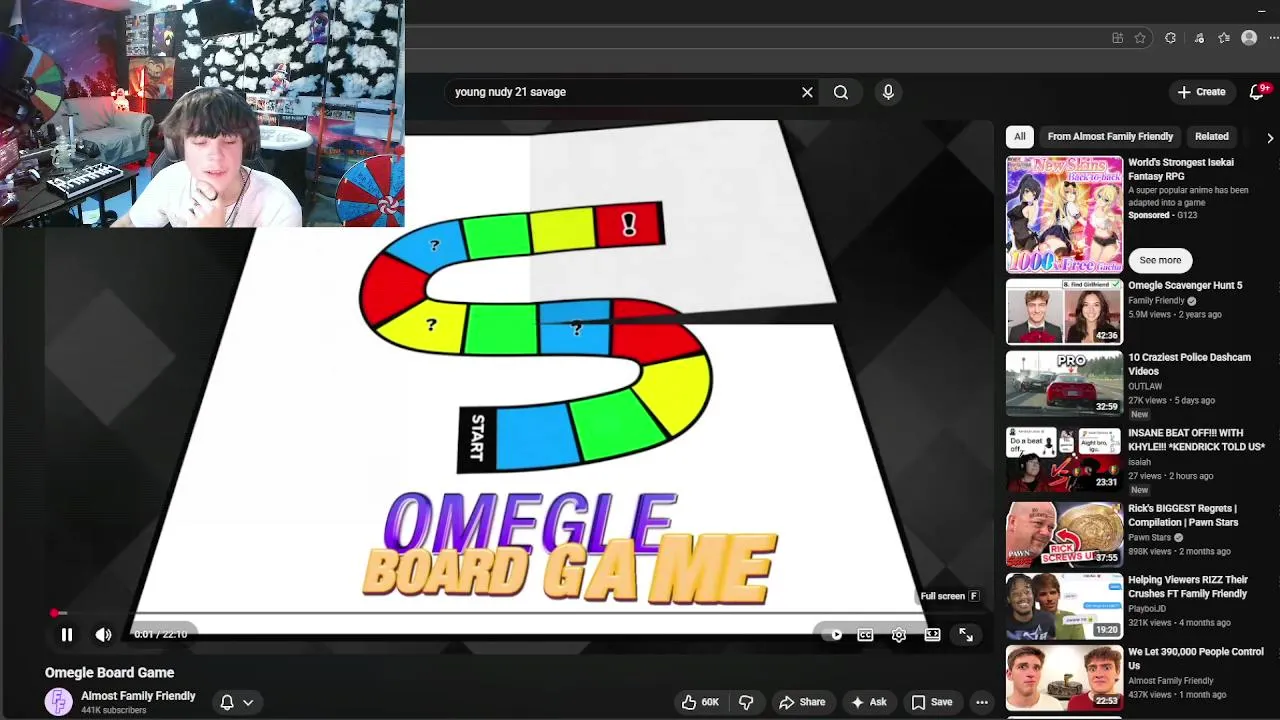Open more actions three-dot menu under video
Viewport: 1280px width, 720px height.
coord(982,702)
